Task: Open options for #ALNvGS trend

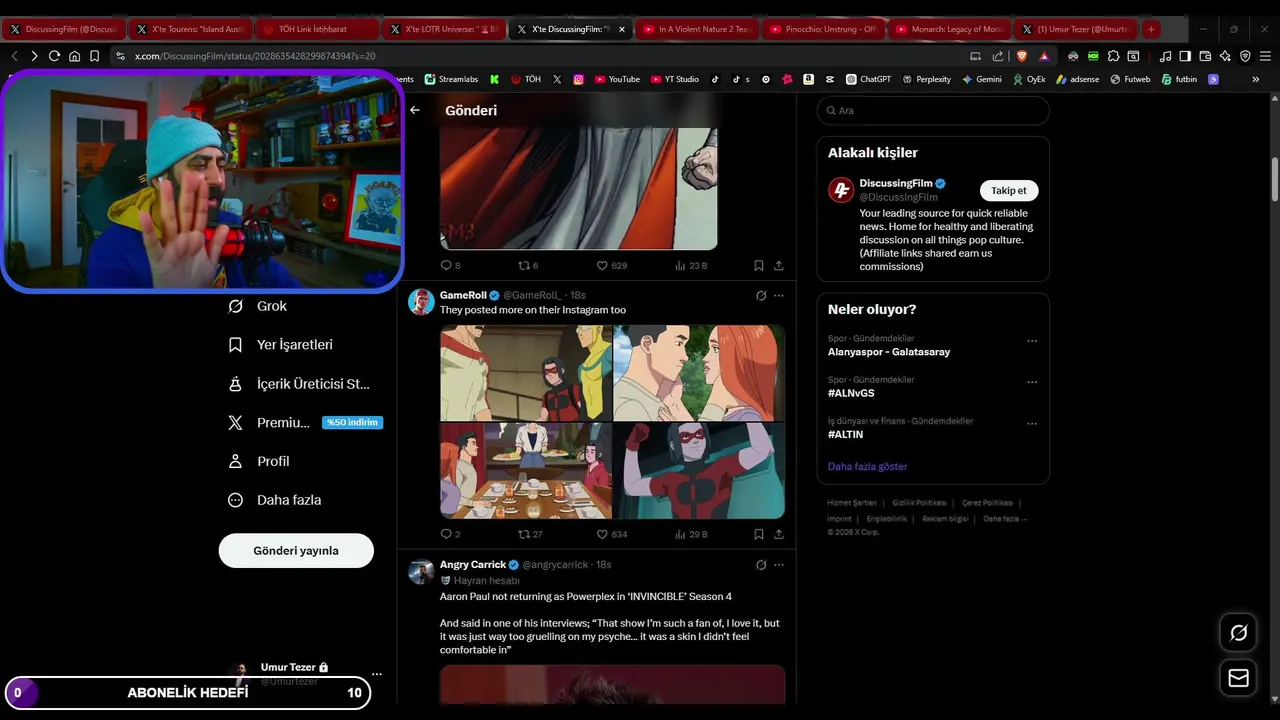Action: point(1032,382)
